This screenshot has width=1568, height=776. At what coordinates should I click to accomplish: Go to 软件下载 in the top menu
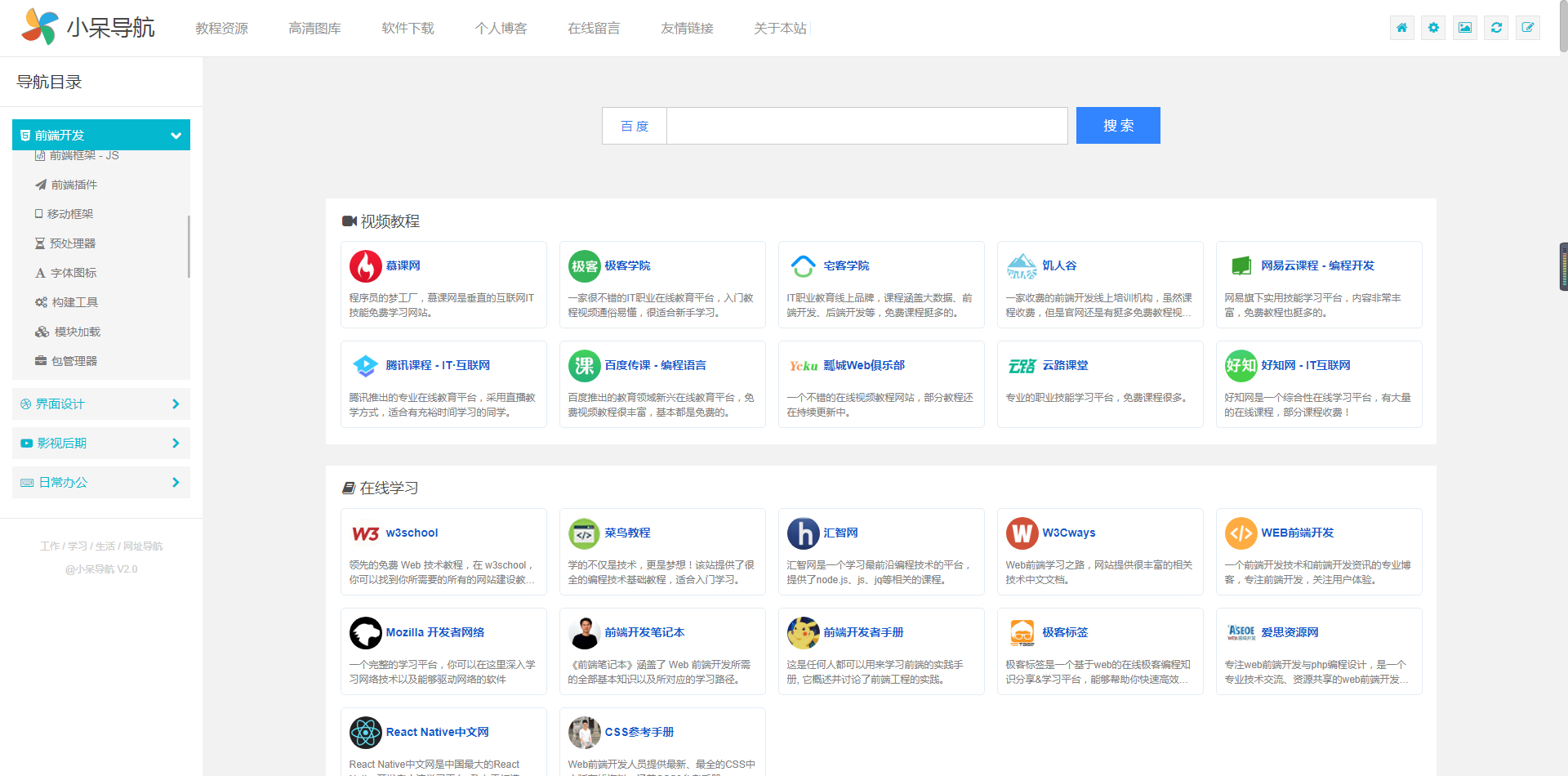(x=408, y=29)
